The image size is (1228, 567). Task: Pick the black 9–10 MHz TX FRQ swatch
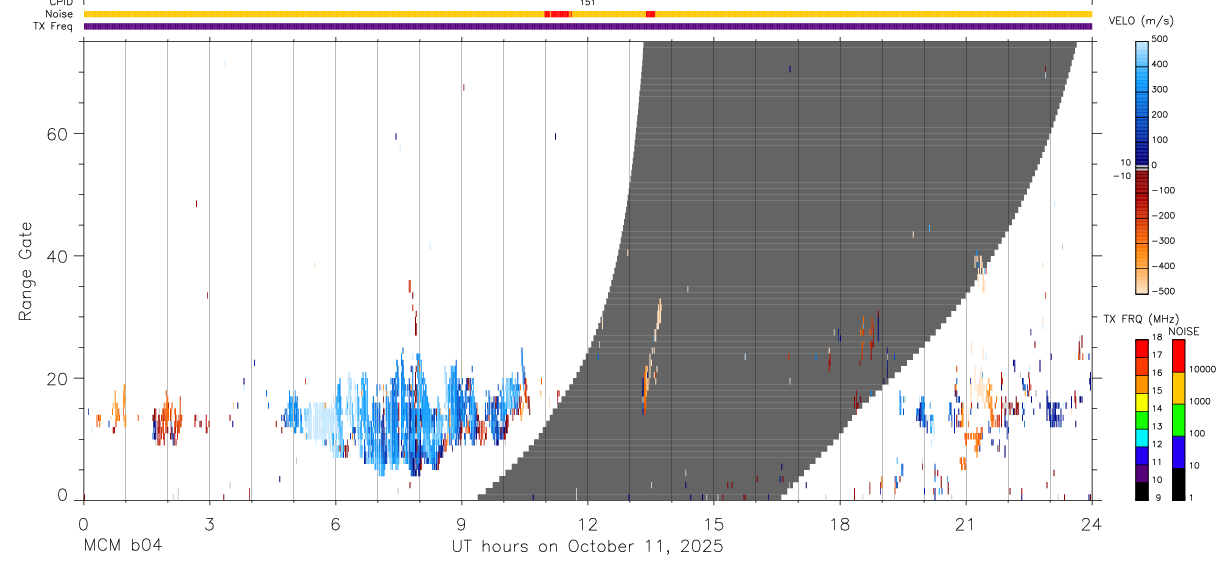point(1142,489)
